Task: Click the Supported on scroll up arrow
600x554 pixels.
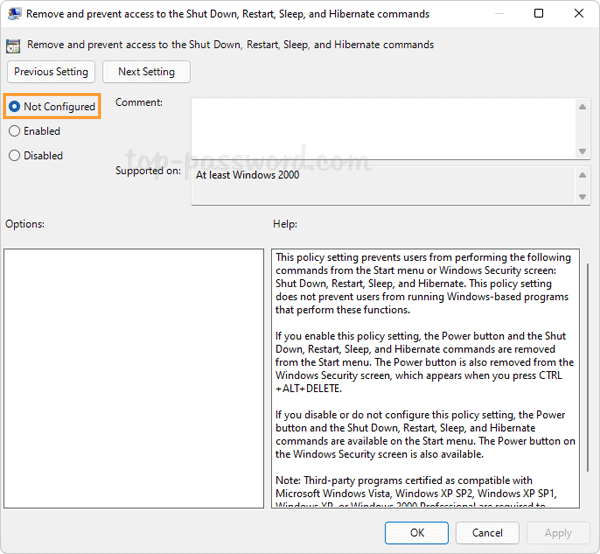Action: coord(582,173)
